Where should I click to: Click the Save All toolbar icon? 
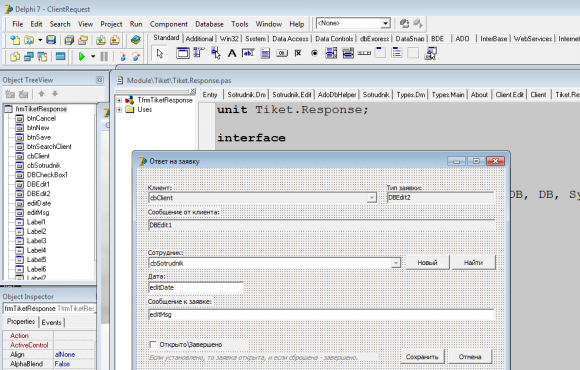click(x=69, y=40)
